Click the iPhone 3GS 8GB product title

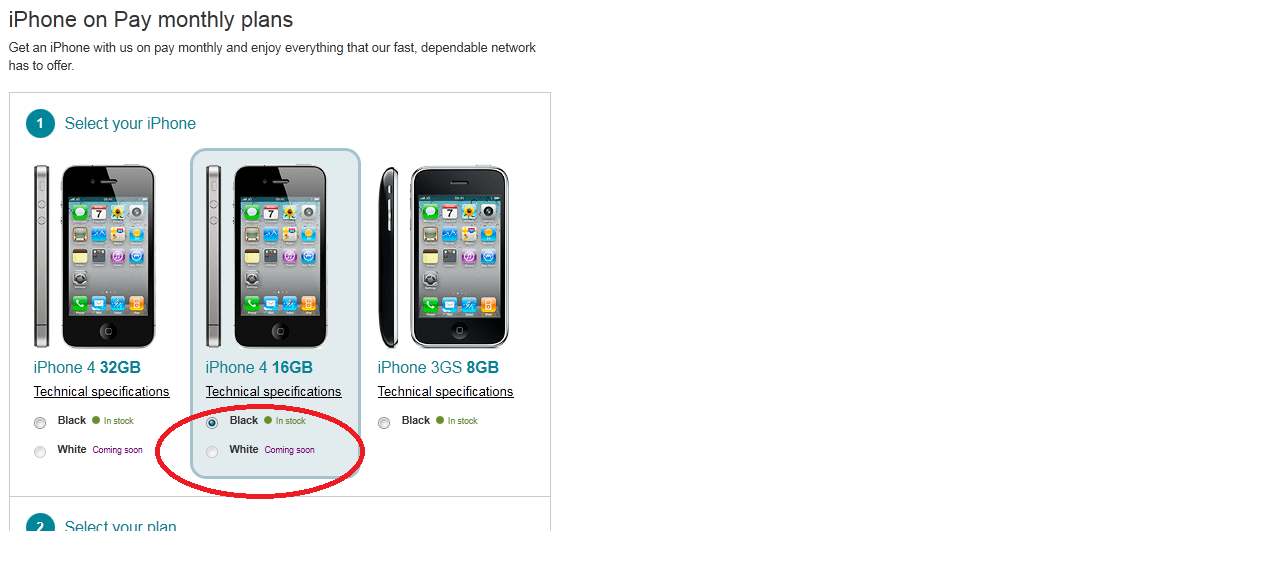pyautogui.click(x=438, y=367)
